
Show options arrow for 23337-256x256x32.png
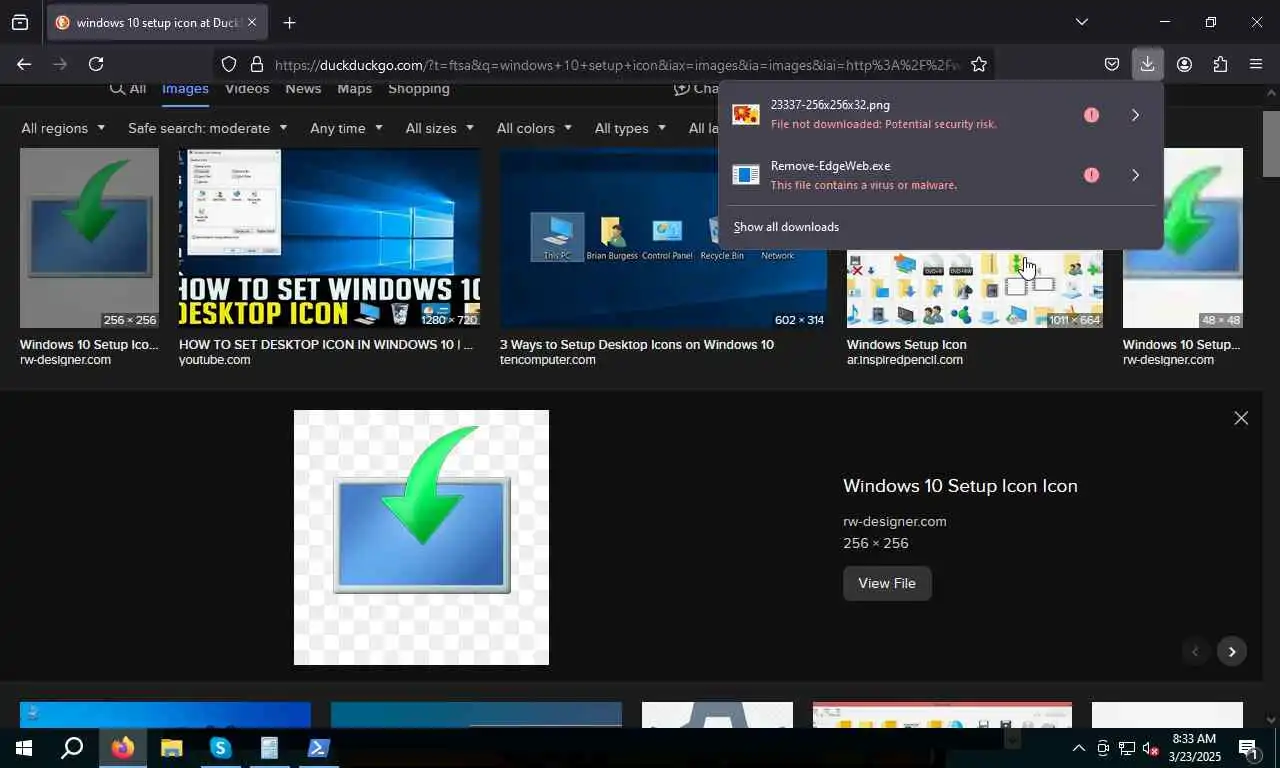click(1135, 115)
